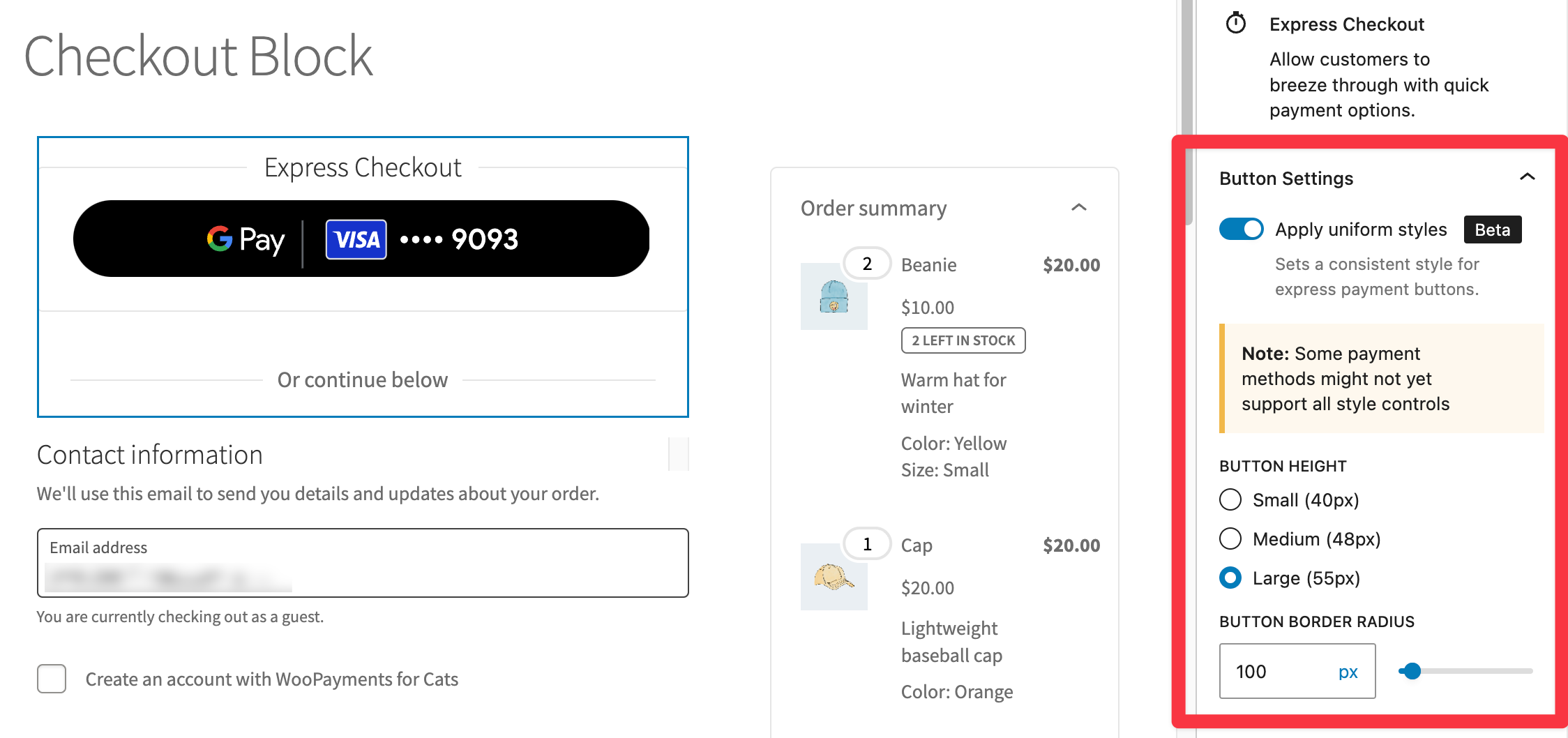Viewport: 1568px width, 738px height.
Task: Click the Express Checkout timer icon
Action: click(1235, 23)
